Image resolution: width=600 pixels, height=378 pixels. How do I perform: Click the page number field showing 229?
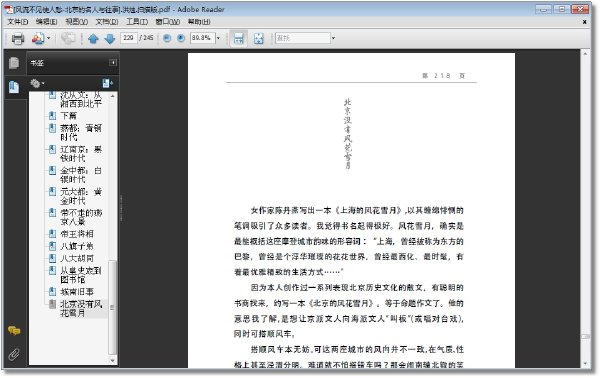[129, 38]
